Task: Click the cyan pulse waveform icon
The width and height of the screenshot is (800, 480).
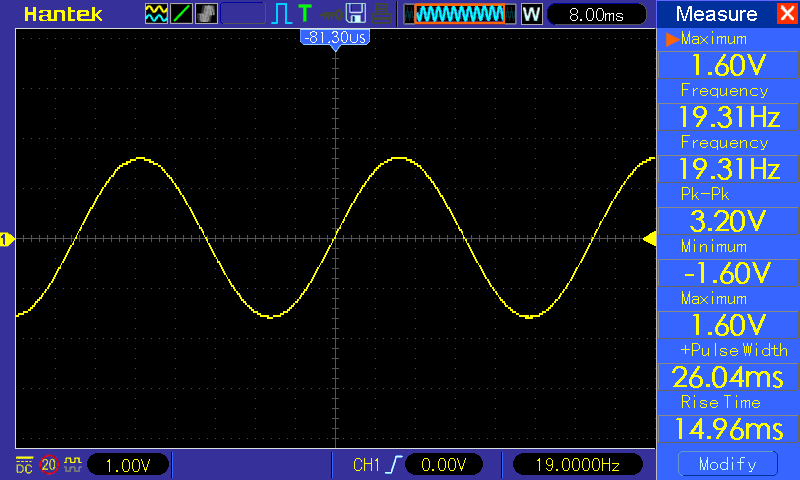Action: click(282, 14)
